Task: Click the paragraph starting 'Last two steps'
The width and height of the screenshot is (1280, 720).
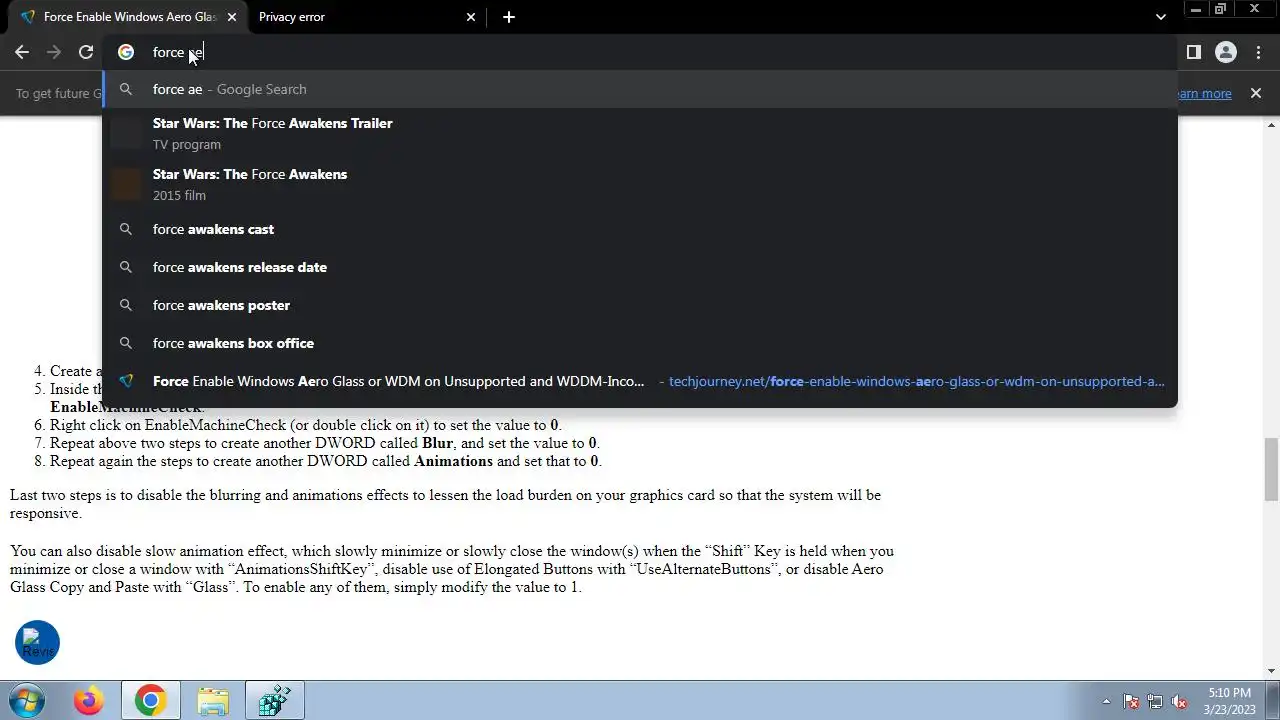Action: point(446,504)
